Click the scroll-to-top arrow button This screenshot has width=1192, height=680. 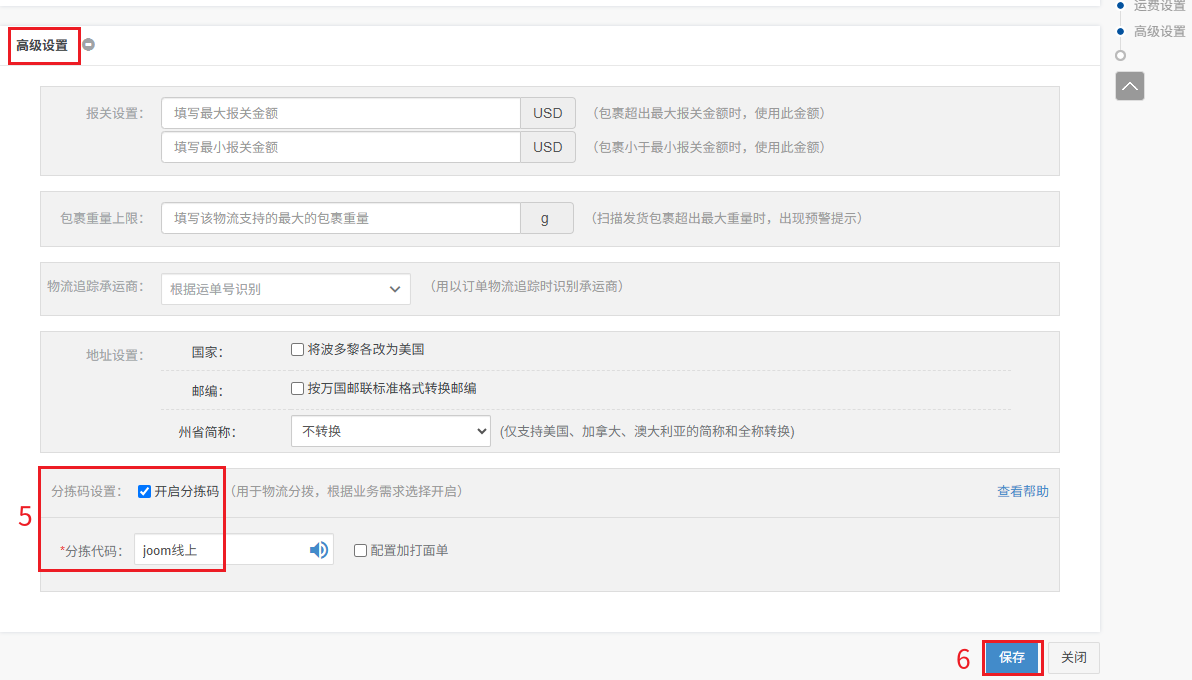[x=1130, y=86]
